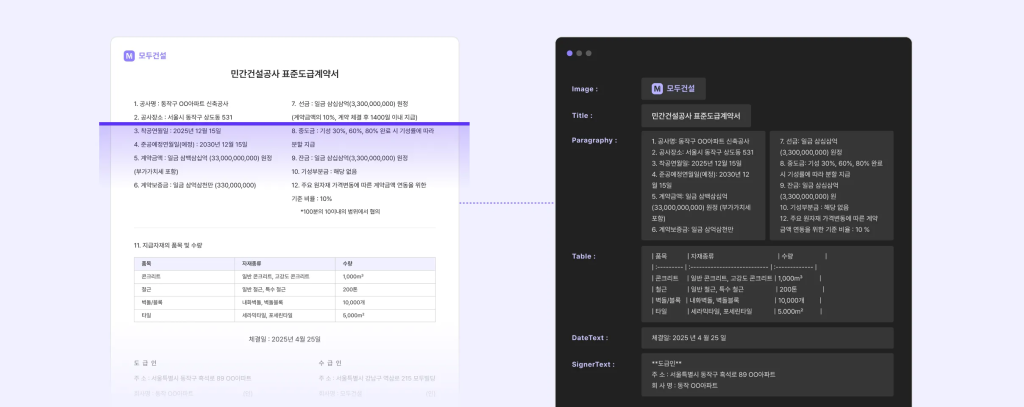Click the middle gray dot in the panel header
The image size is (1024, 407).
[580, 53]
